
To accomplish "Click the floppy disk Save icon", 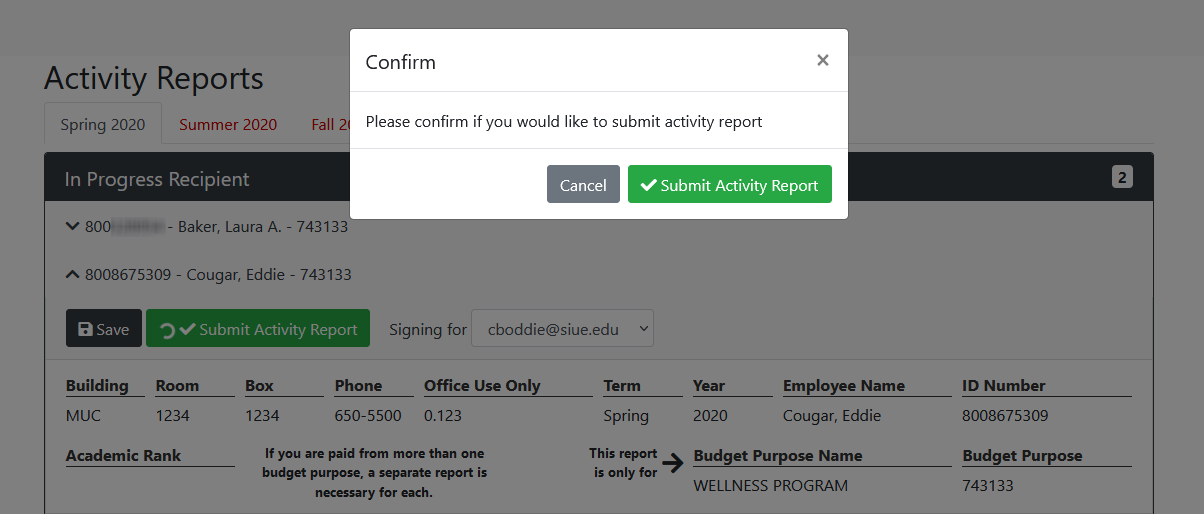I will point(85,330).
